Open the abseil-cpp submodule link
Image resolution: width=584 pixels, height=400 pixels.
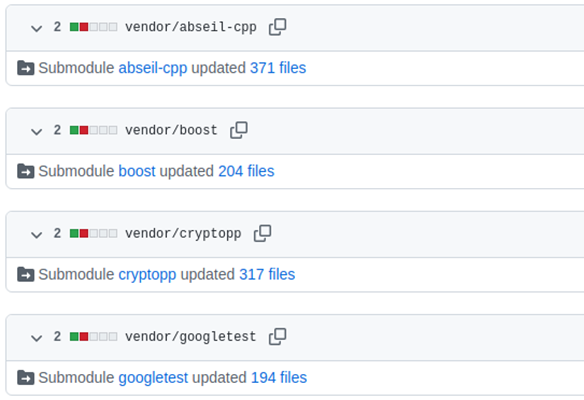[153, 69]
